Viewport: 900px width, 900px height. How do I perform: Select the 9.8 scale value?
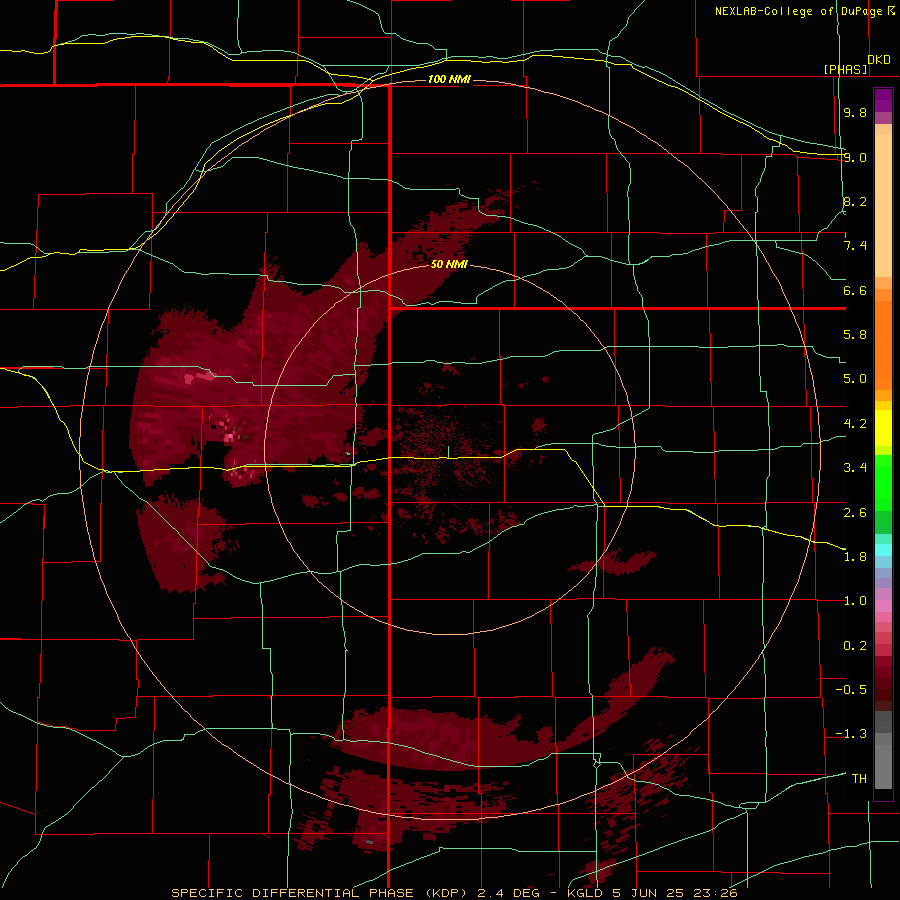(x=855, y=112)
